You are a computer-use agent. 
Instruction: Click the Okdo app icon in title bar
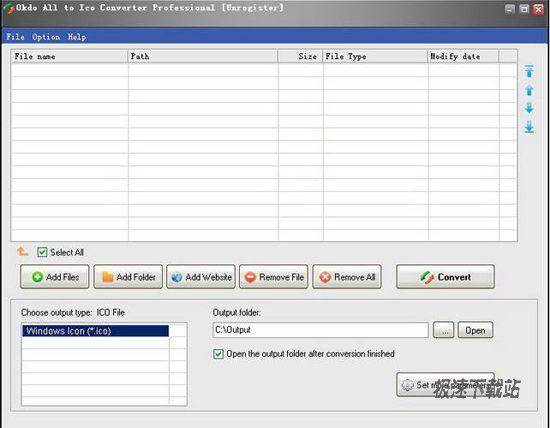coord(9,9)
